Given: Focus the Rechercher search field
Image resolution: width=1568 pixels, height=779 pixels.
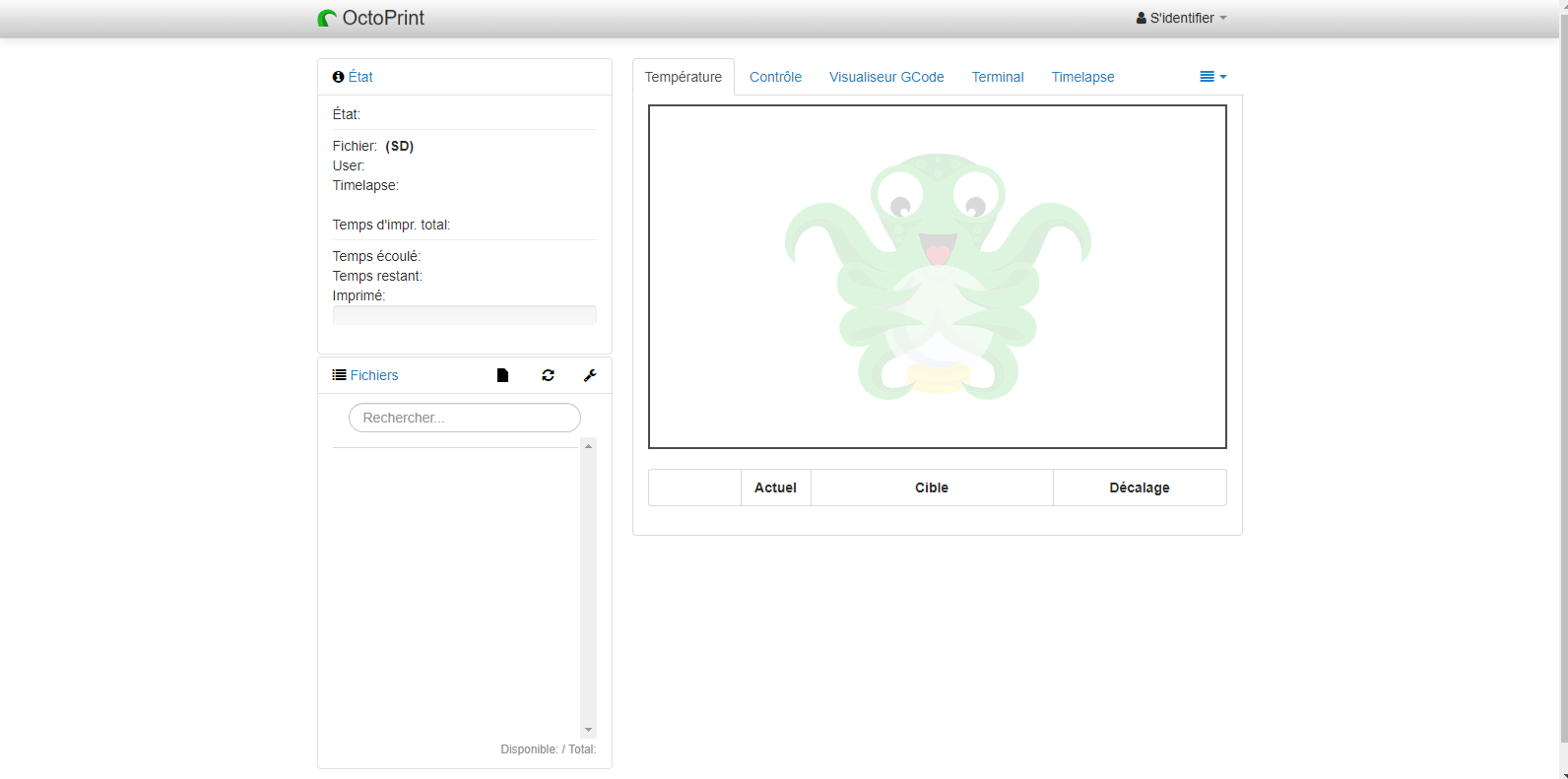Looking at the screenshot, I should tap(465, 418).
